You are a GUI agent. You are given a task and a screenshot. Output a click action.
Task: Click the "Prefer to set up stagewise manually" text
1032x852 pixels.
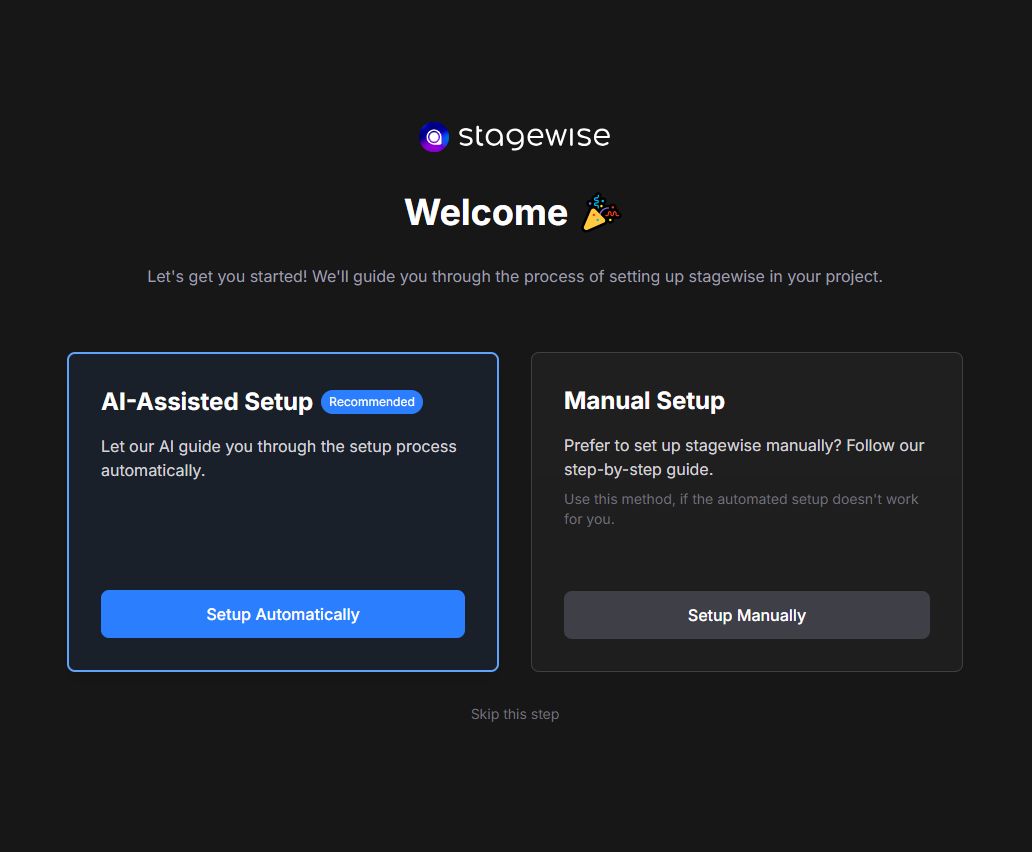(743, 446)
